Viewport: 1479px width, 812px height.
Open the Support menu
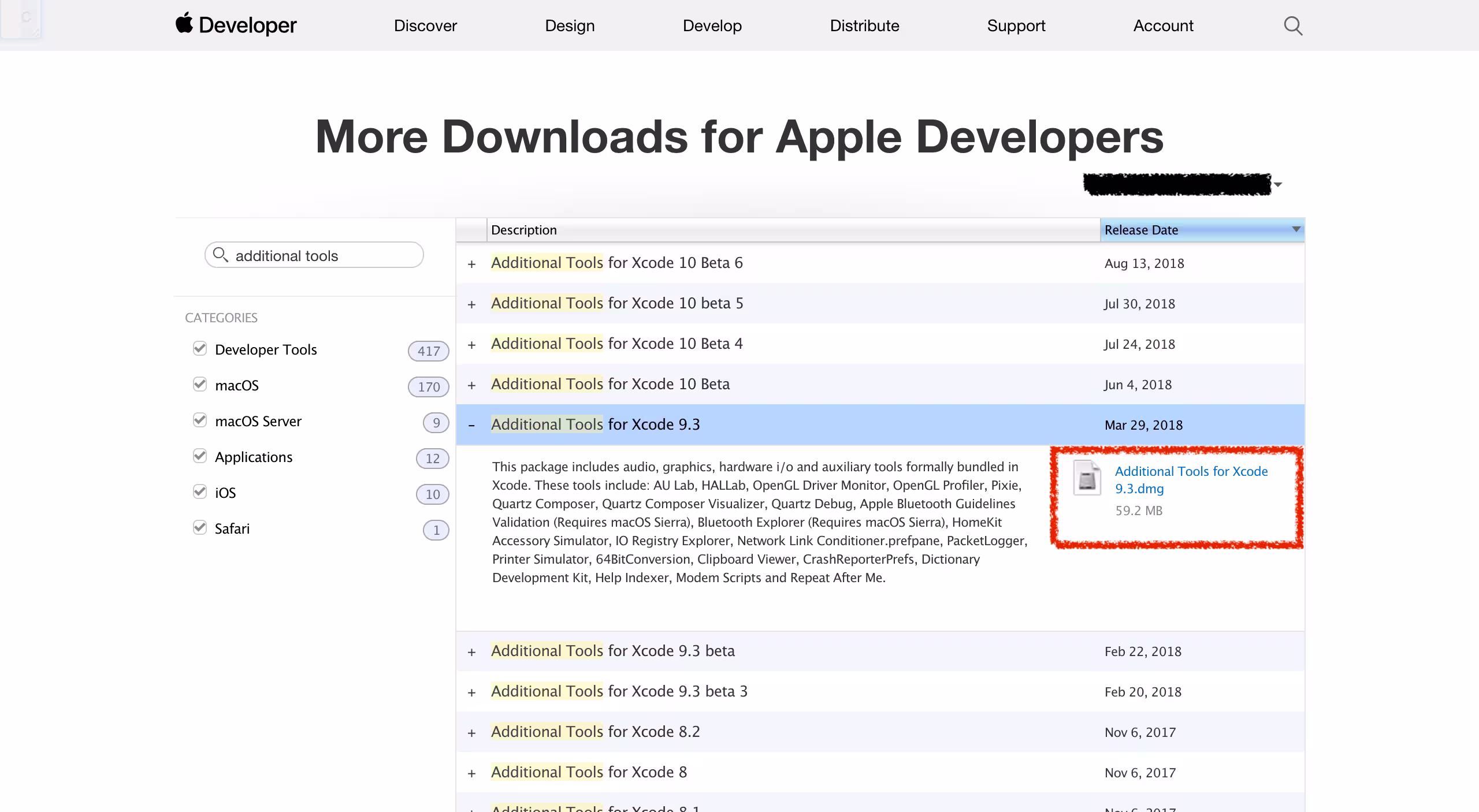point(1016,25)
